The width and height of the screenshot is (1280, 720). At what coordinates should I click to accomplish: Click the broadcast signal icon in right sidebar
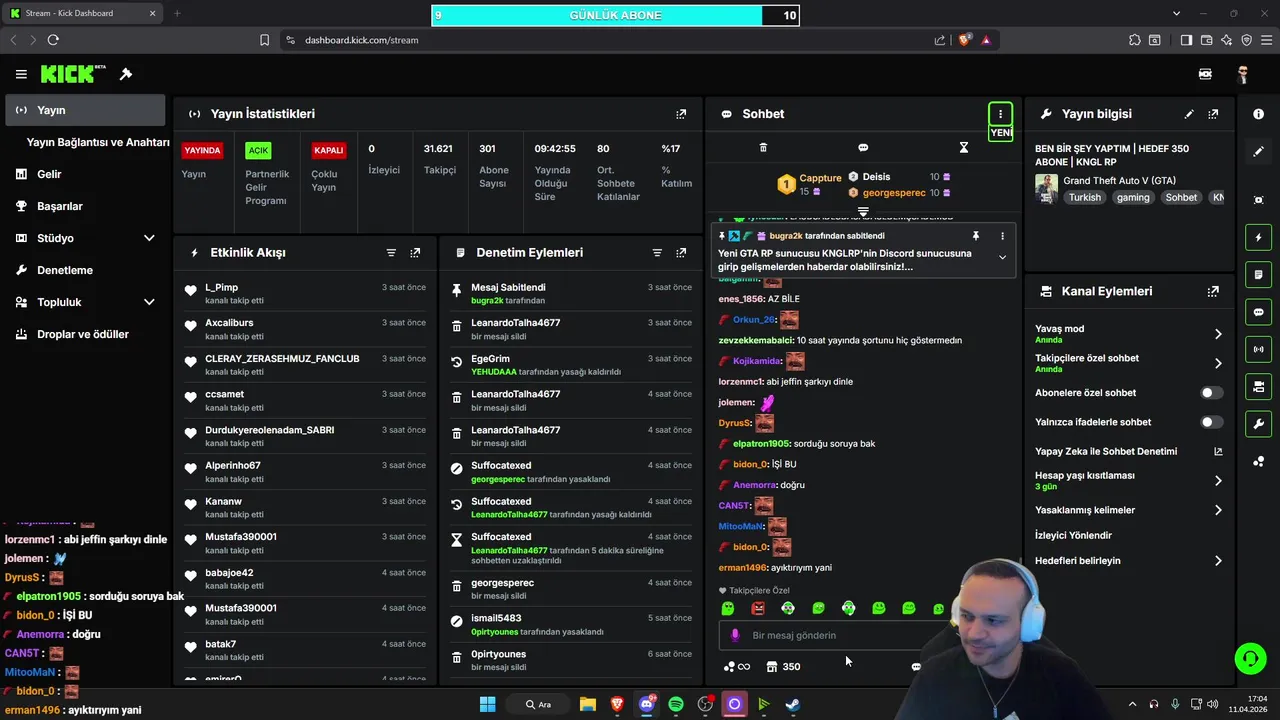pyautogui.click(x=1258, y=349)
